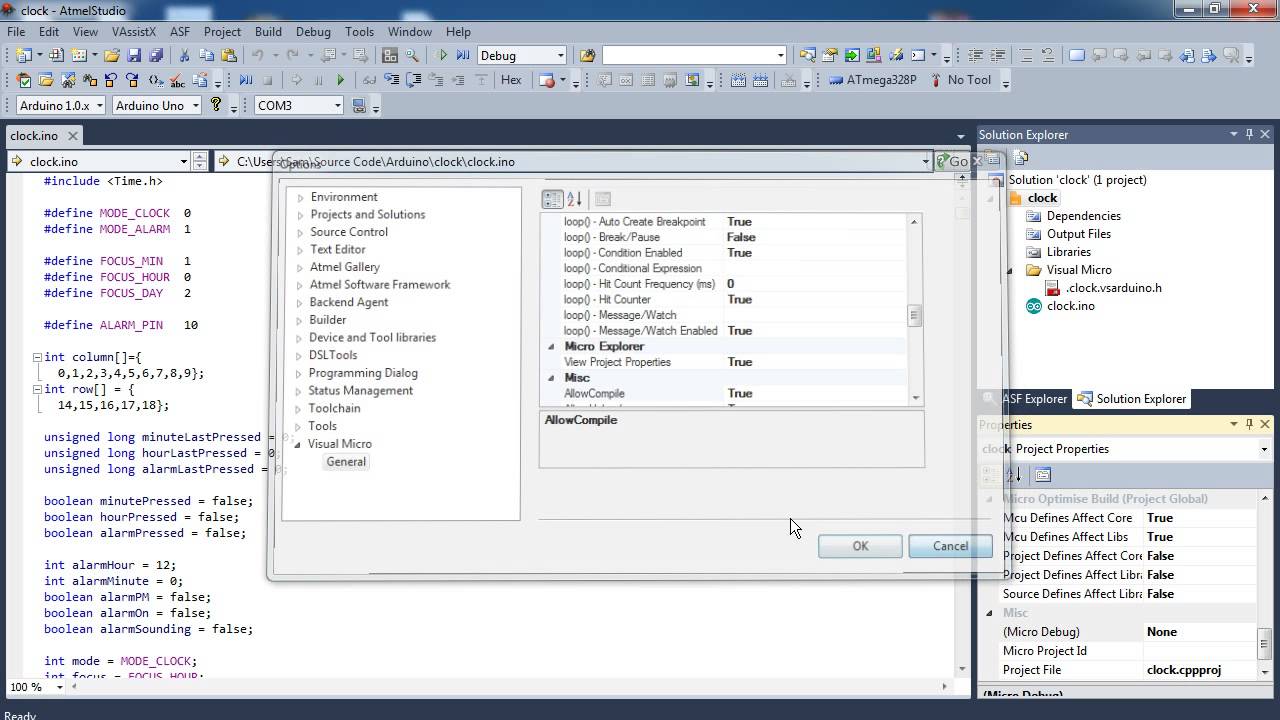Image resolution: width=1280 pixels, height=720 pixels.
Task: Collapse the Misc group in Options grid
Action: coord(551,378)
